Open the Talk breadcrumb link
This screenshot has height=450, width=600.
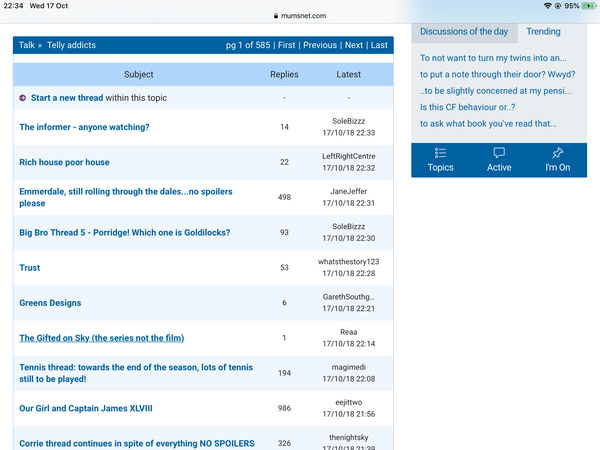click(x=27, y=45)
